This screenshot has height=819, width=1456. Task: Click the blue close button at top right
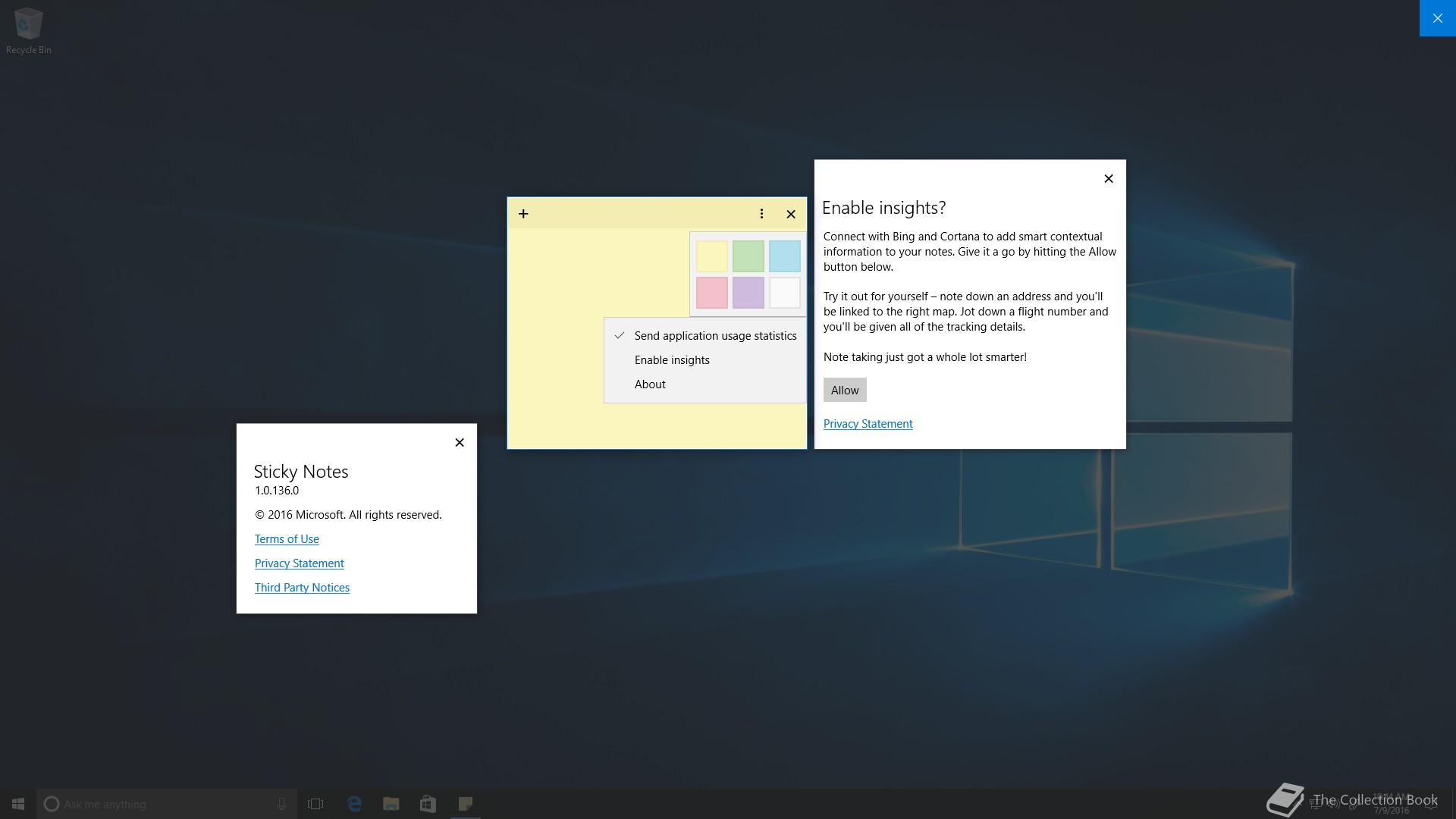[x=1438, y=18]
